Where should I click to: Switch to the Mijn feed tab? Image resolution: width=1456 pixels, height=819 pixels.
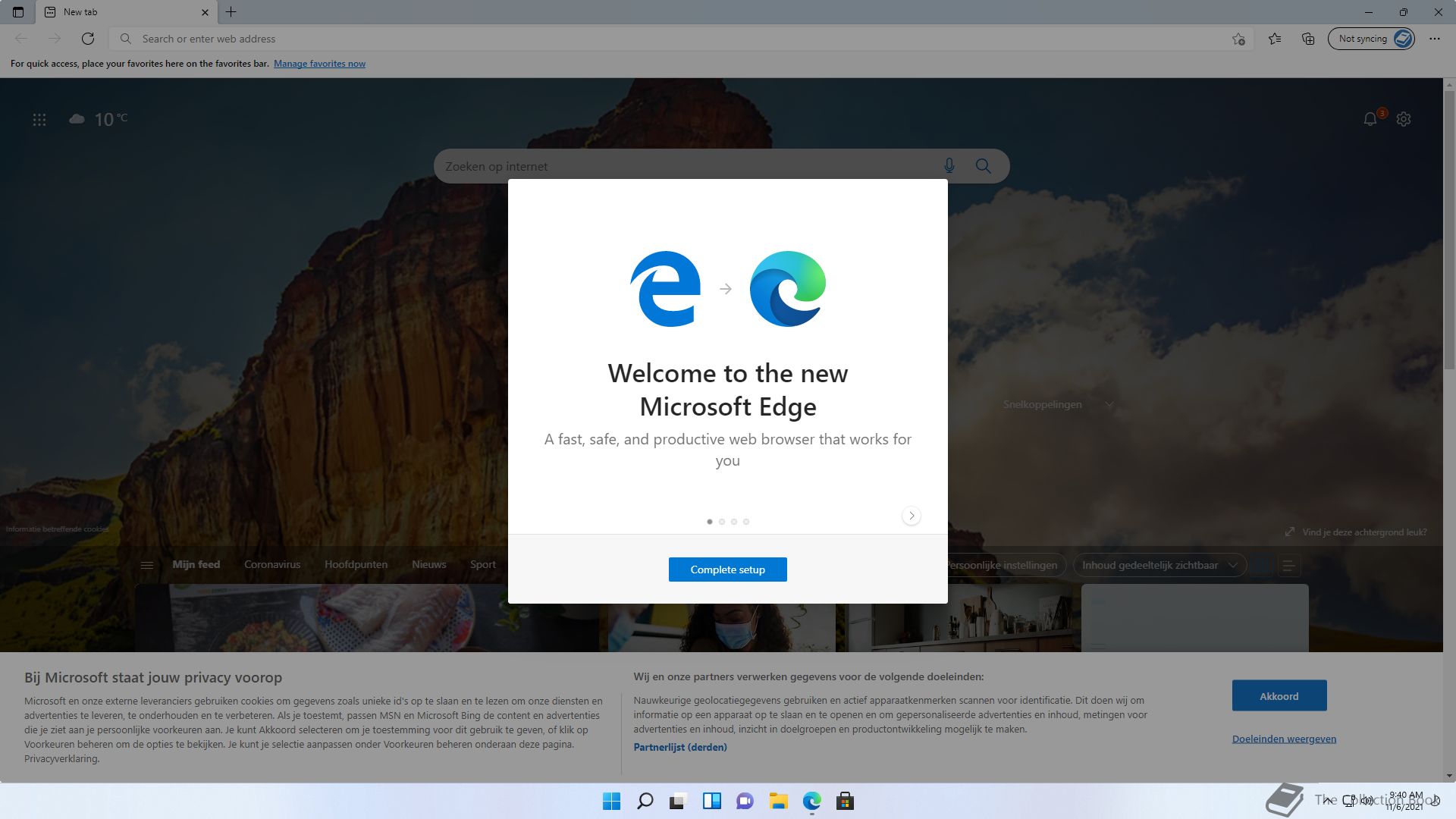tap(196, 564)
